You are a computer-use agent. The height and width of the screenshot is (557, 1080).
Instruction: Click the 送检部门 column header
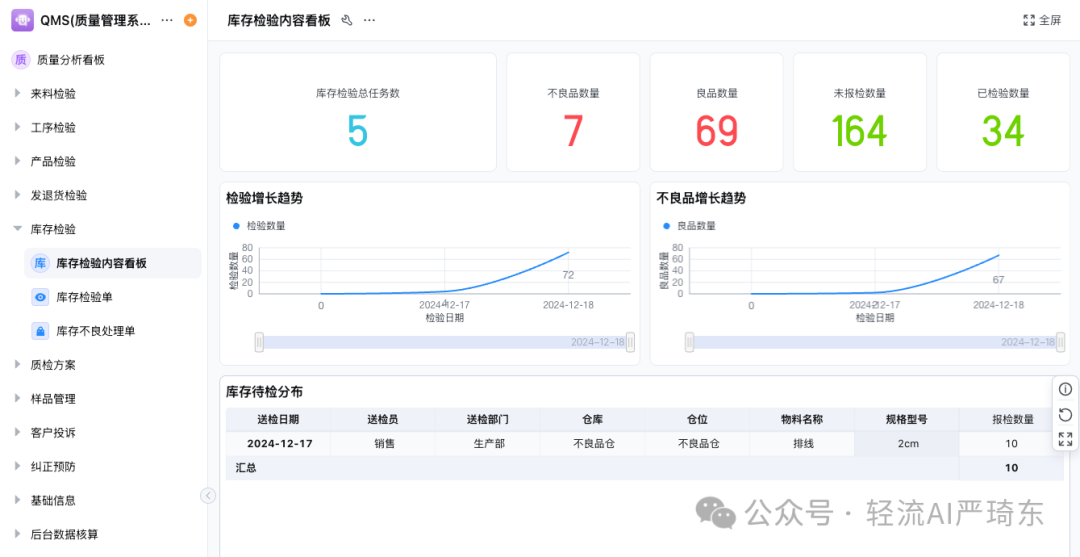(488, 419)
